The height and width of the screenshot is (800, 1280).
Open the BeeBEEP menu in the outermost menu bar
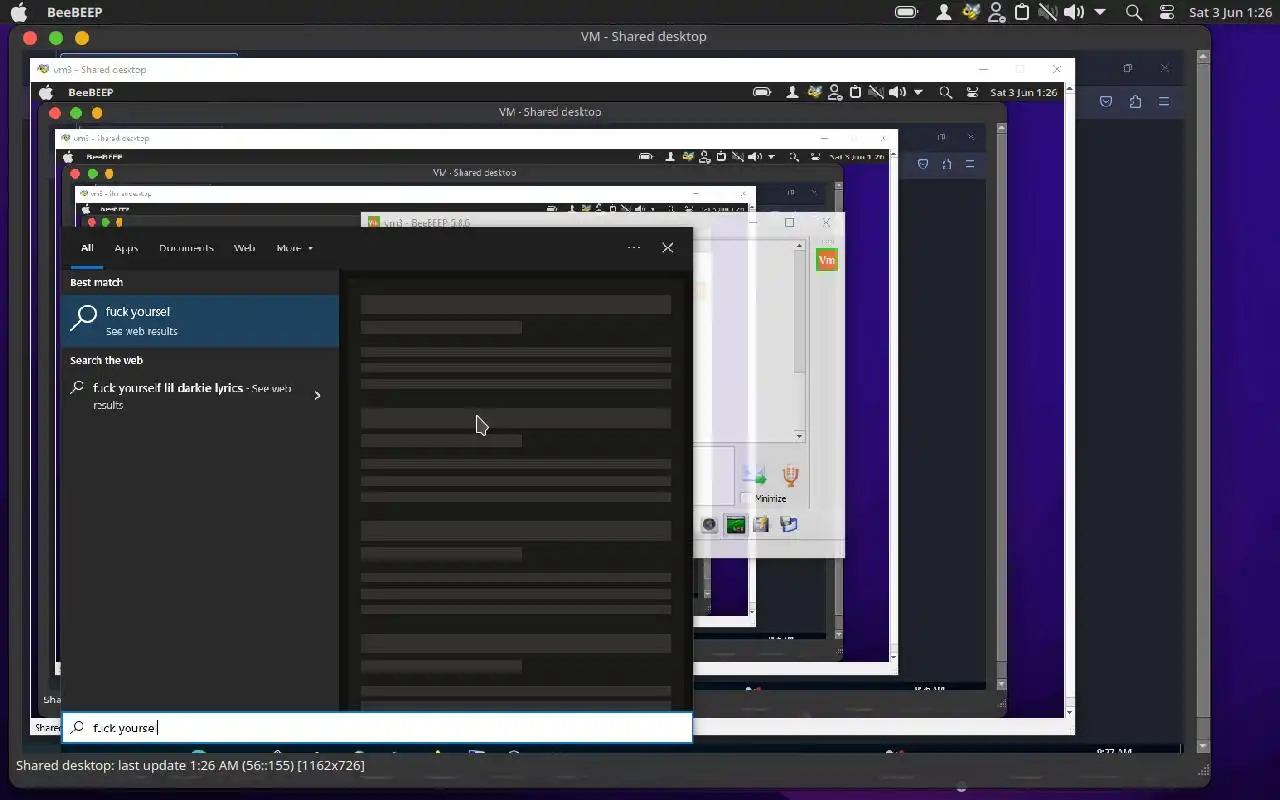(75, 12)
